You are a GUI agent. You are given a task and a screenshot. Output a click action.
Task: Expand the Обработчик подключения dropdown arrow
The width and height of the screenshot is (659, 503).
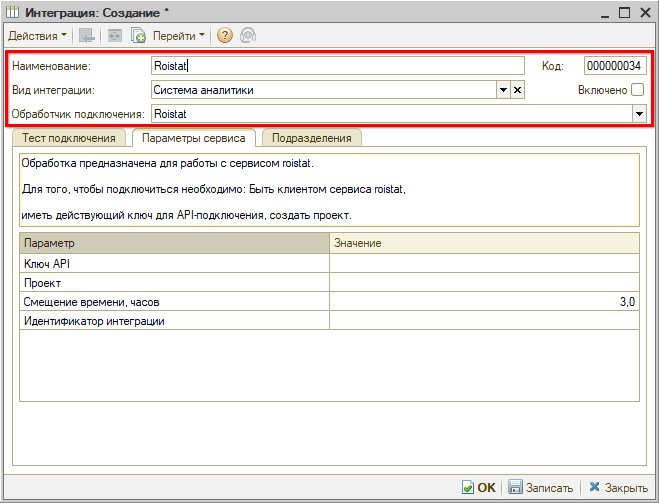639,114
